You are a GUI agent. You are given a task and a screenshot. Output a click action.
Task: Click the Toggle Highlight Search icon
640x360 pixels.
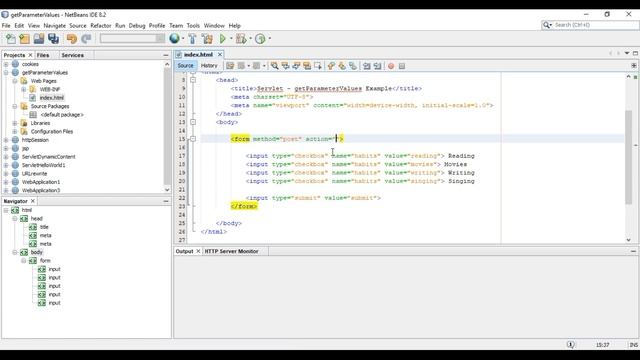tap(307, 66)
